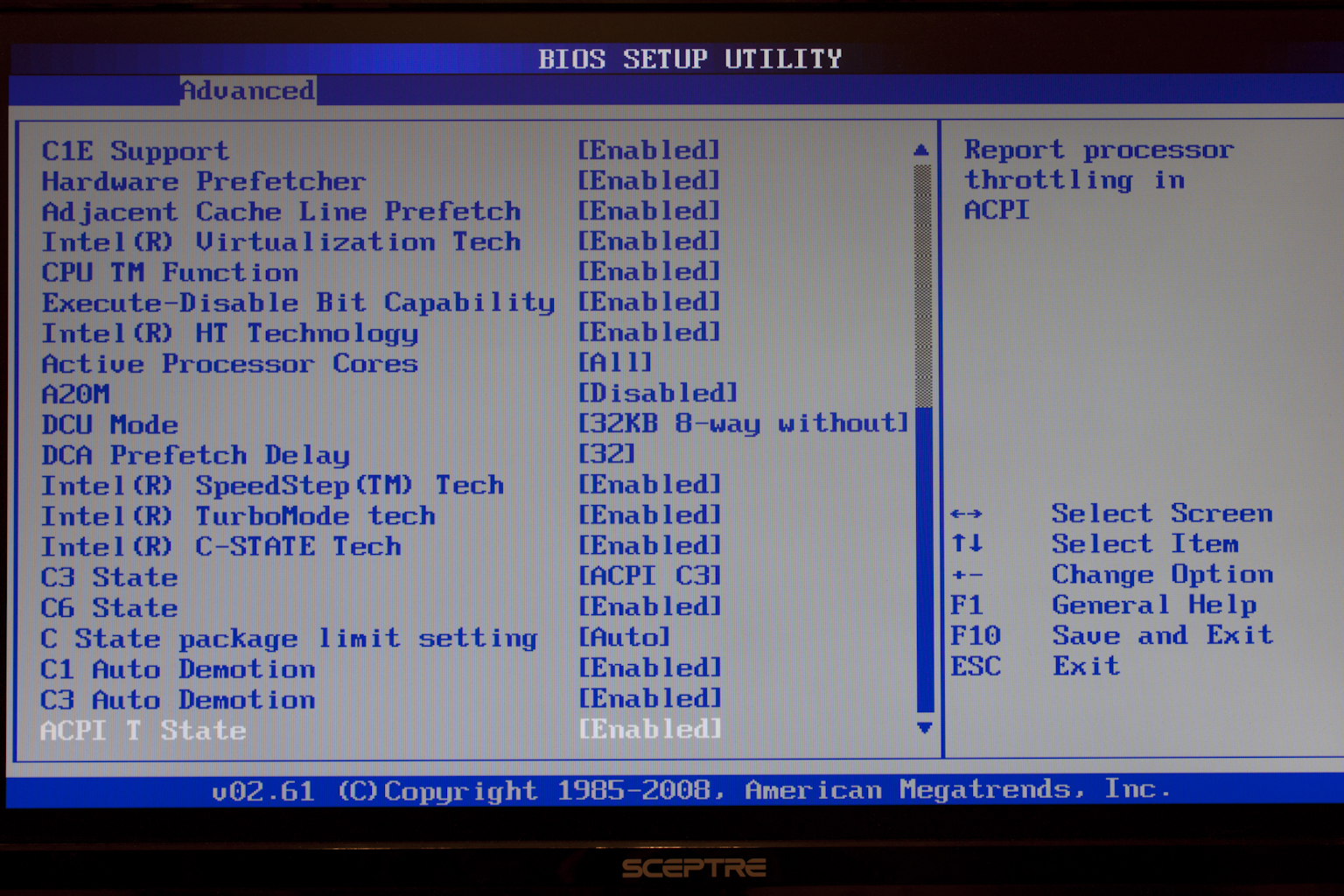Image resolution: width=1344 pixels, height=896 pixels.
Task: Click the Sceptre logo on monitor bezel
Action: tap(694, 868)
